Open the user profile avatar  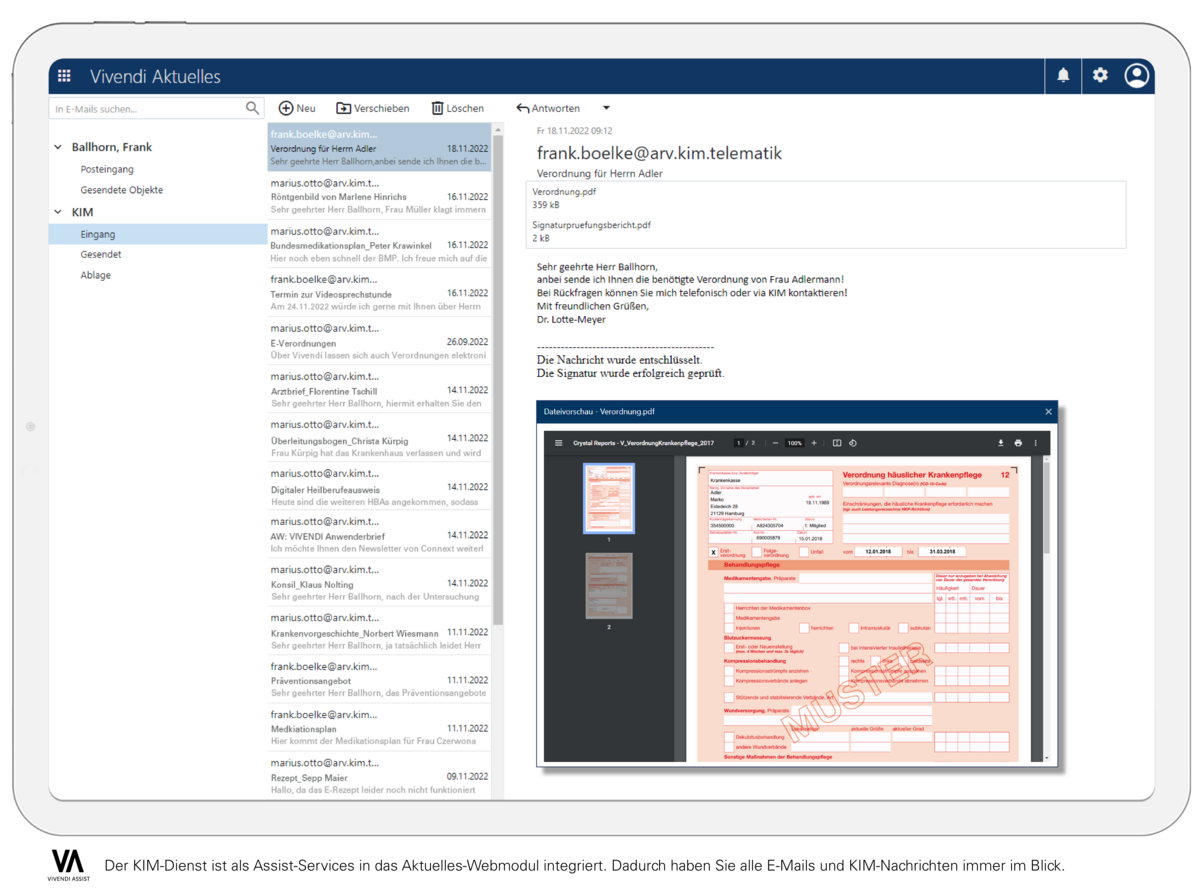click(1136, 75)
